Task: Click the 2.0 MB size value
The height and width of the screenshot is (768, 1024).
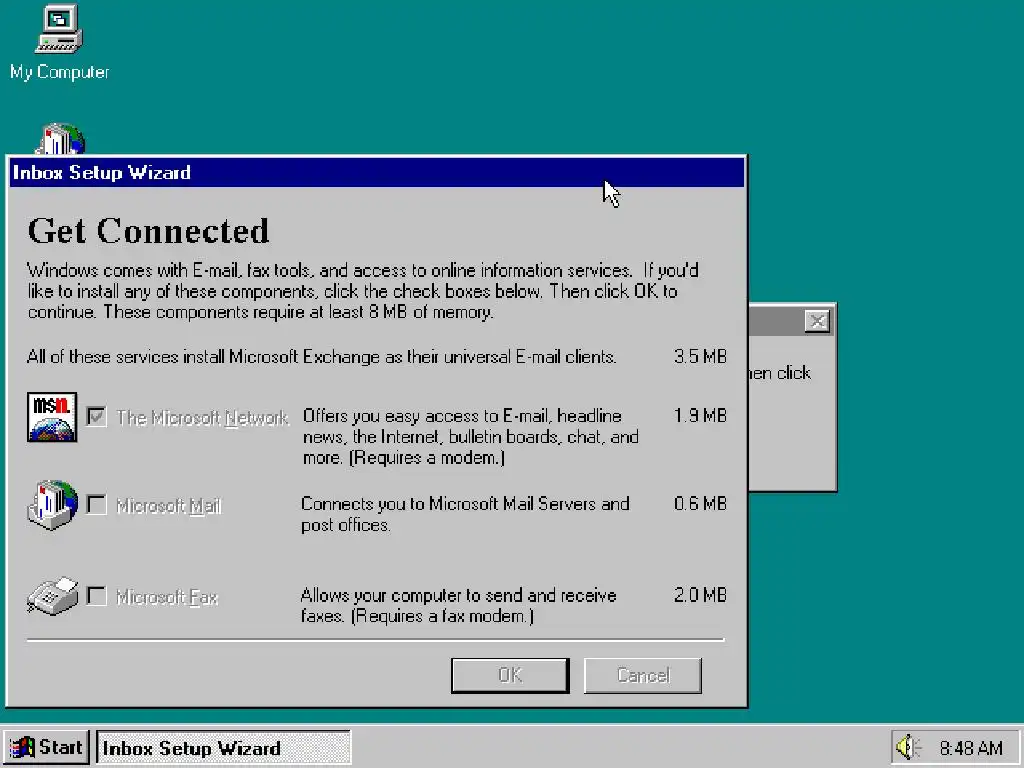Action: point(700,595)
